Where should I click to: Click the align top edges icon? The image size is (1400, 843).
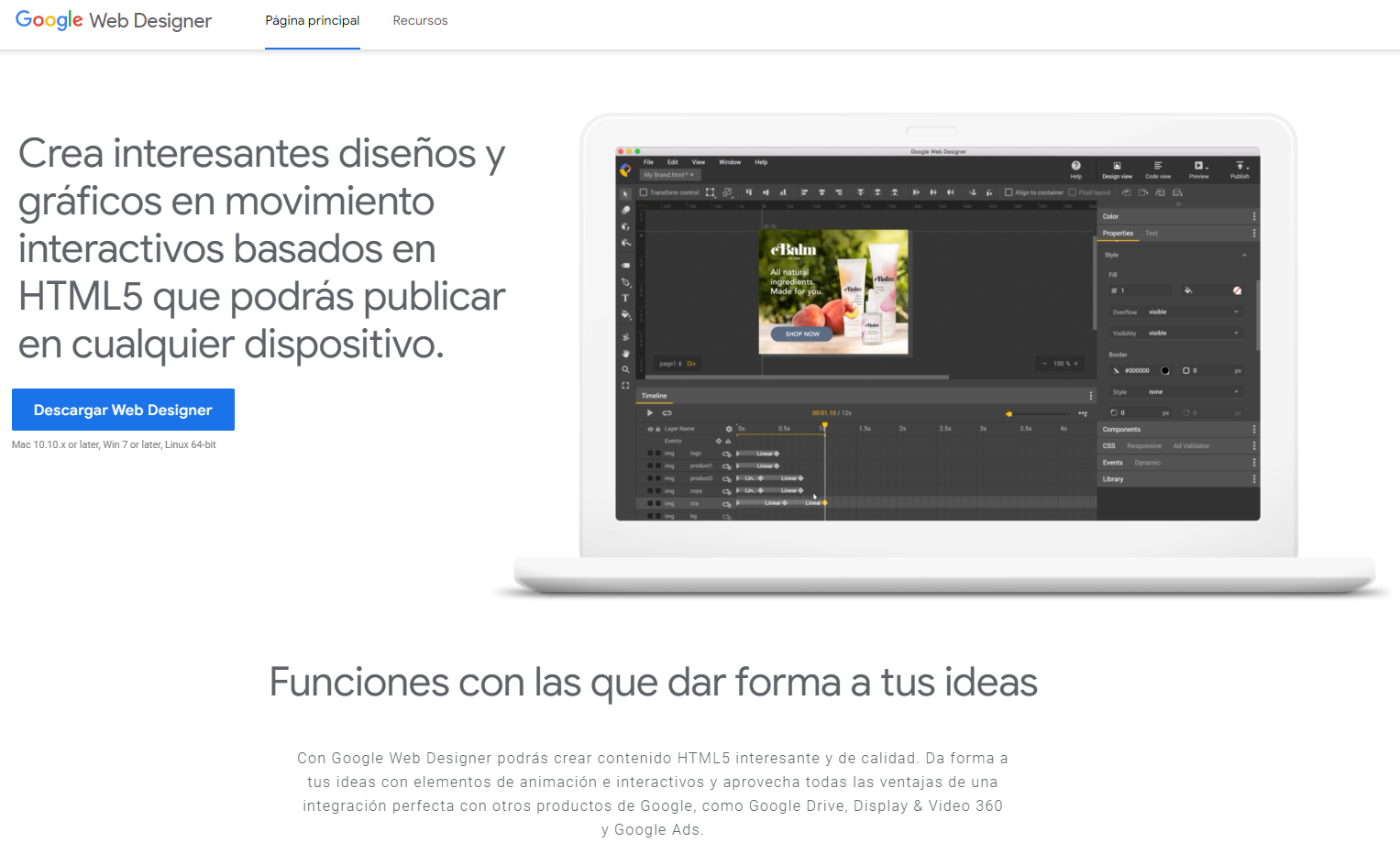[749, 192]
